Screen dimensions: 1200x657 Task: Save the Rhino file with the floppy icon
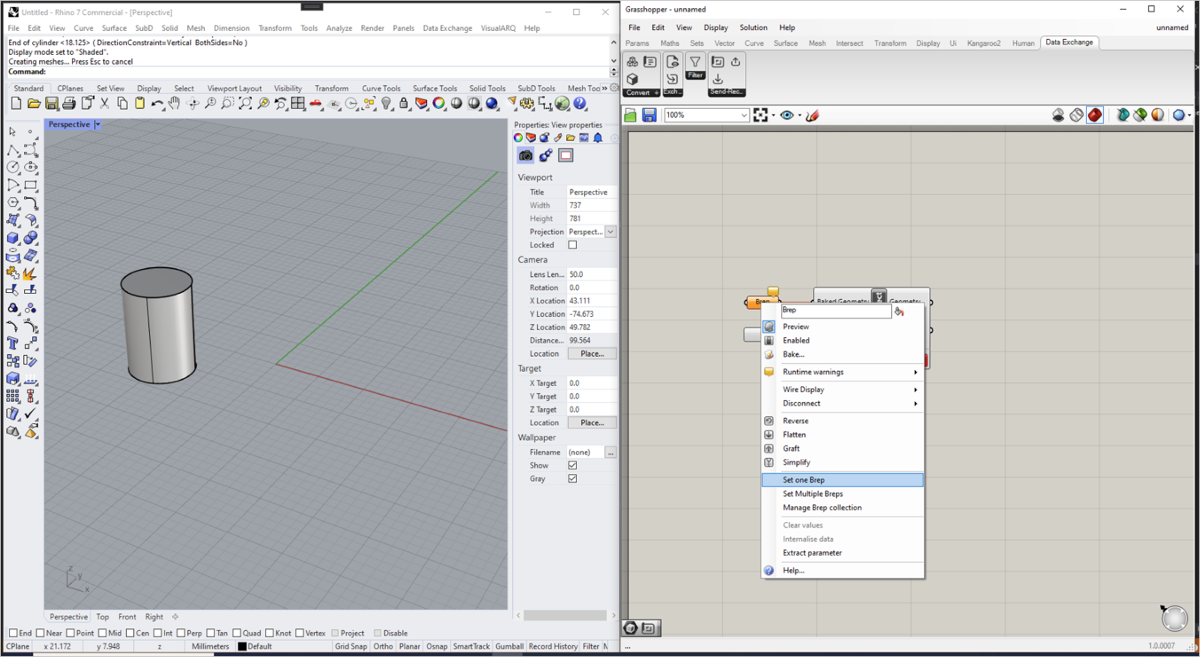(50, 104)
